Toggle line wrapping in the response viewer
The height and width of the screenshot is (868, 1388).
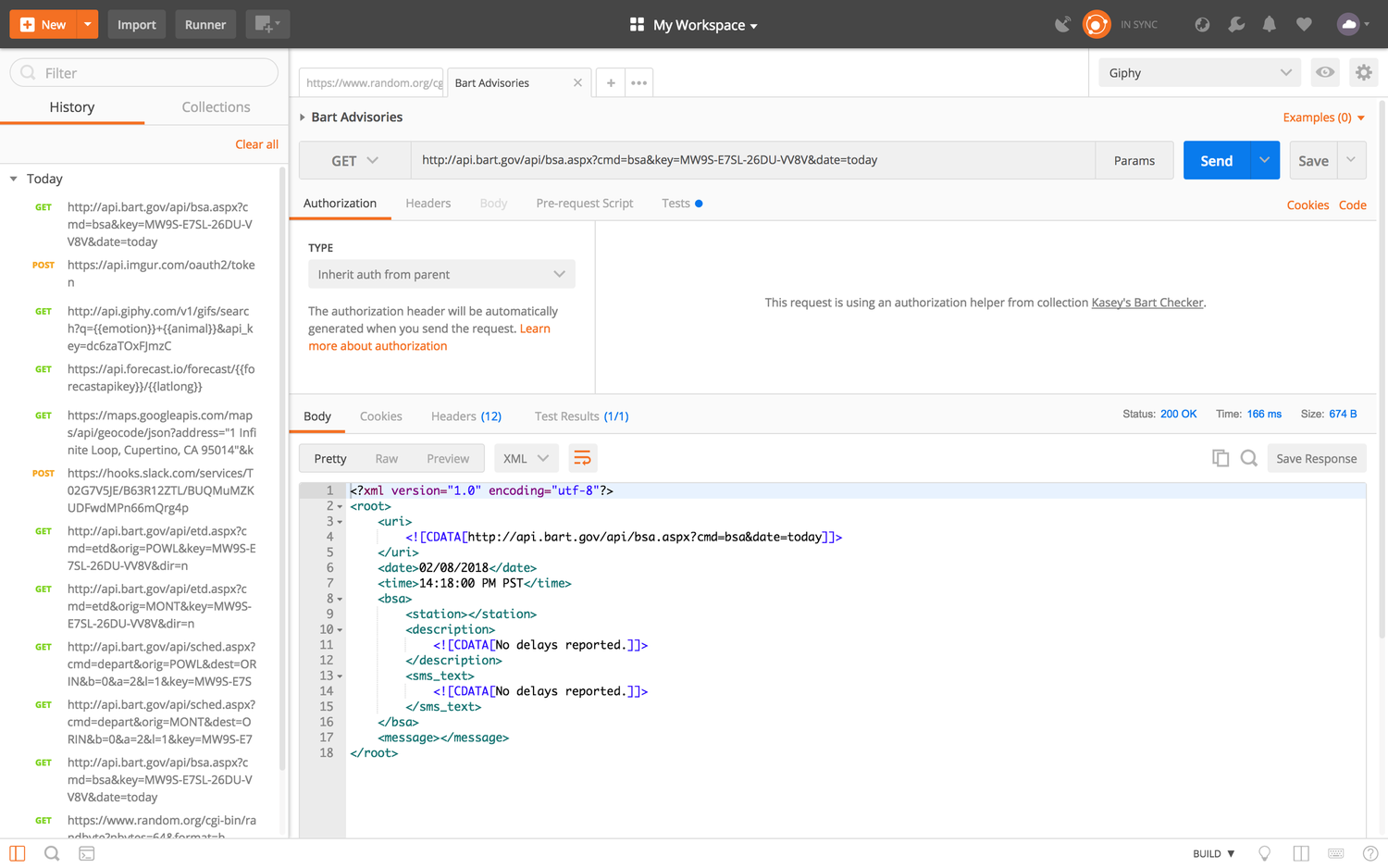[x=582, y=457]
